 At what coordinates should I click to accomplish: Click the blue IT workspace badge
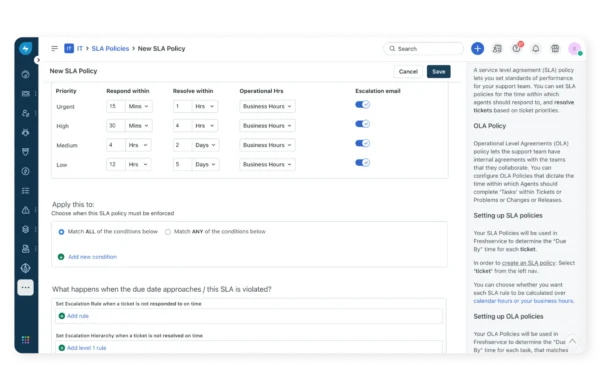69,48
